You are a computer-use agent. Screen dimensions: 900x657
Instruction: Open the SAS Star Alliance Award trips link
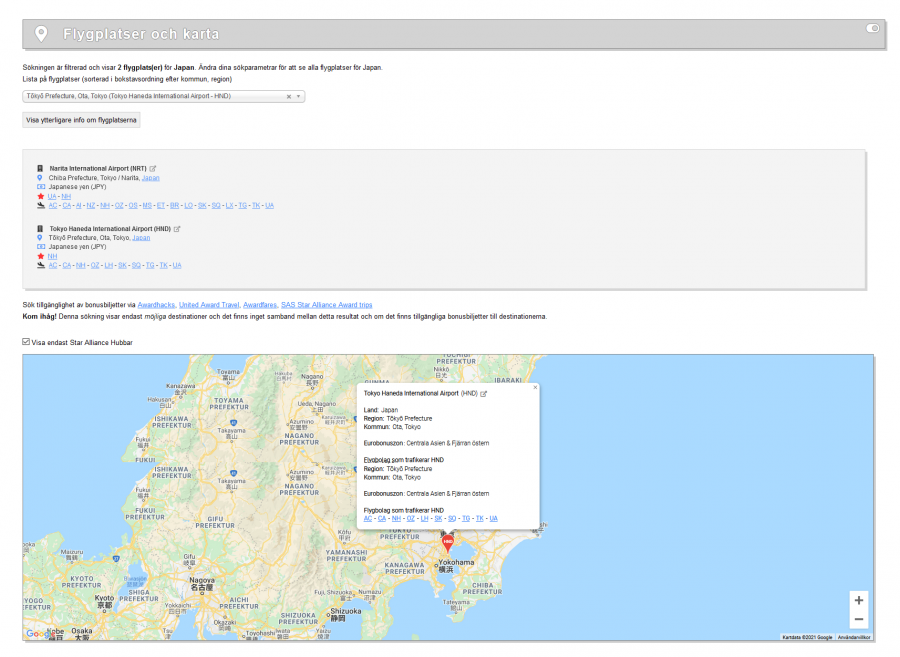click(326, 304)
